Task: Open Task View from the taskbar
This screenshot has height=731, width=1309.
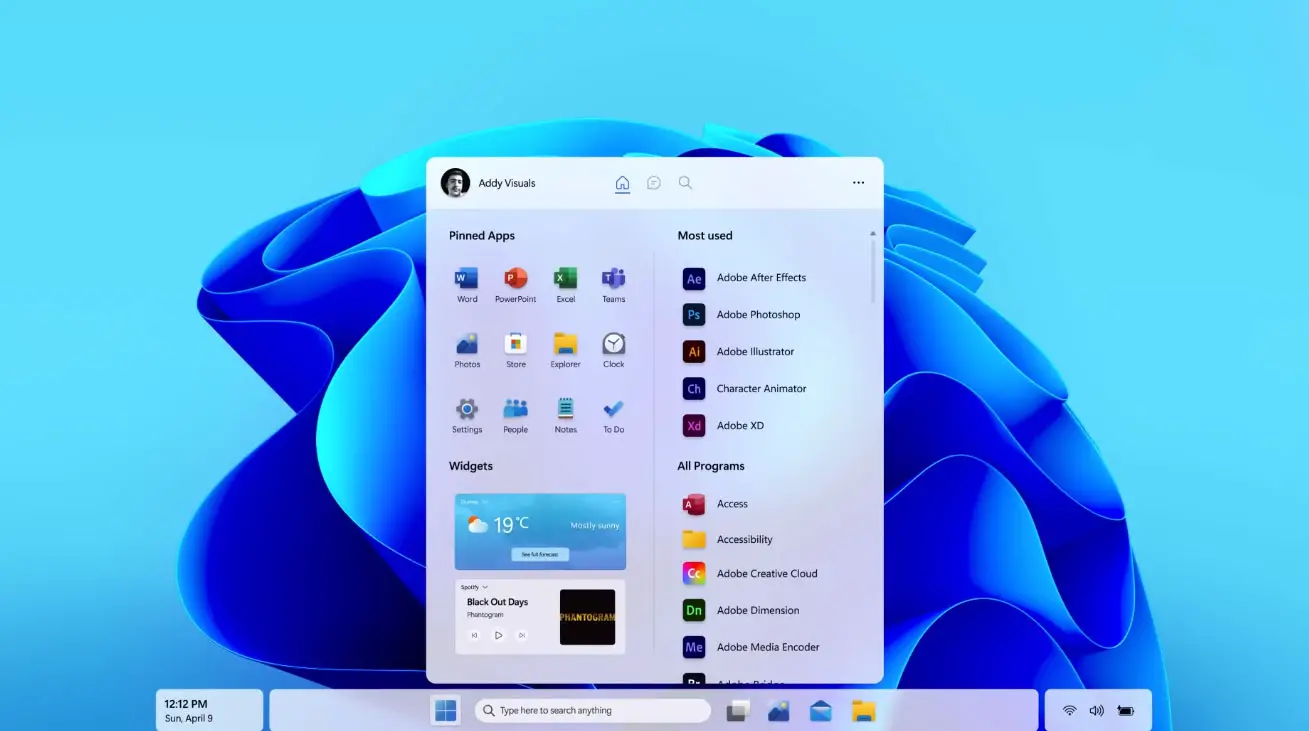Action: (x=738, y=710)
